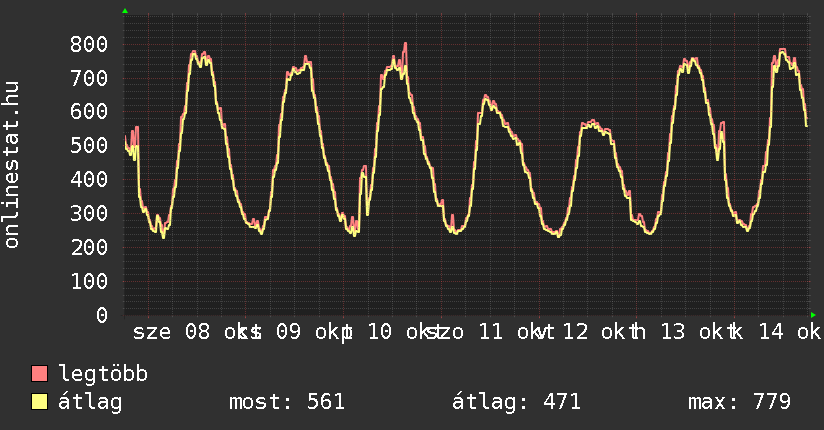Screen dimensions: 824x430
Task: Click the green arrow atop the y-axis
Action: [x=125, y=11]
